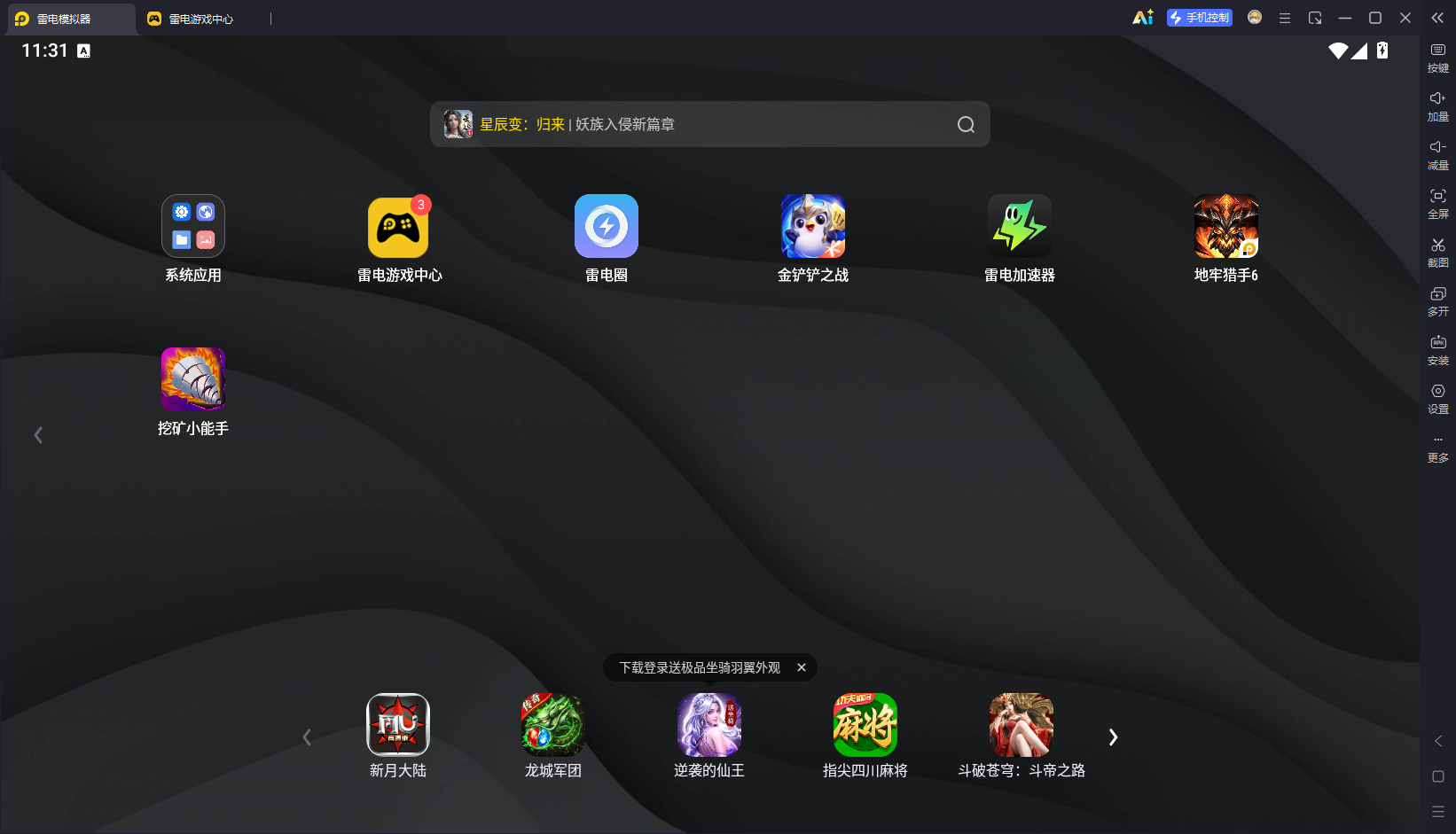Open the 多开 multi-instance tool
The image size is (1456, 834).
pyautogui.click(x=1438, y=301)
